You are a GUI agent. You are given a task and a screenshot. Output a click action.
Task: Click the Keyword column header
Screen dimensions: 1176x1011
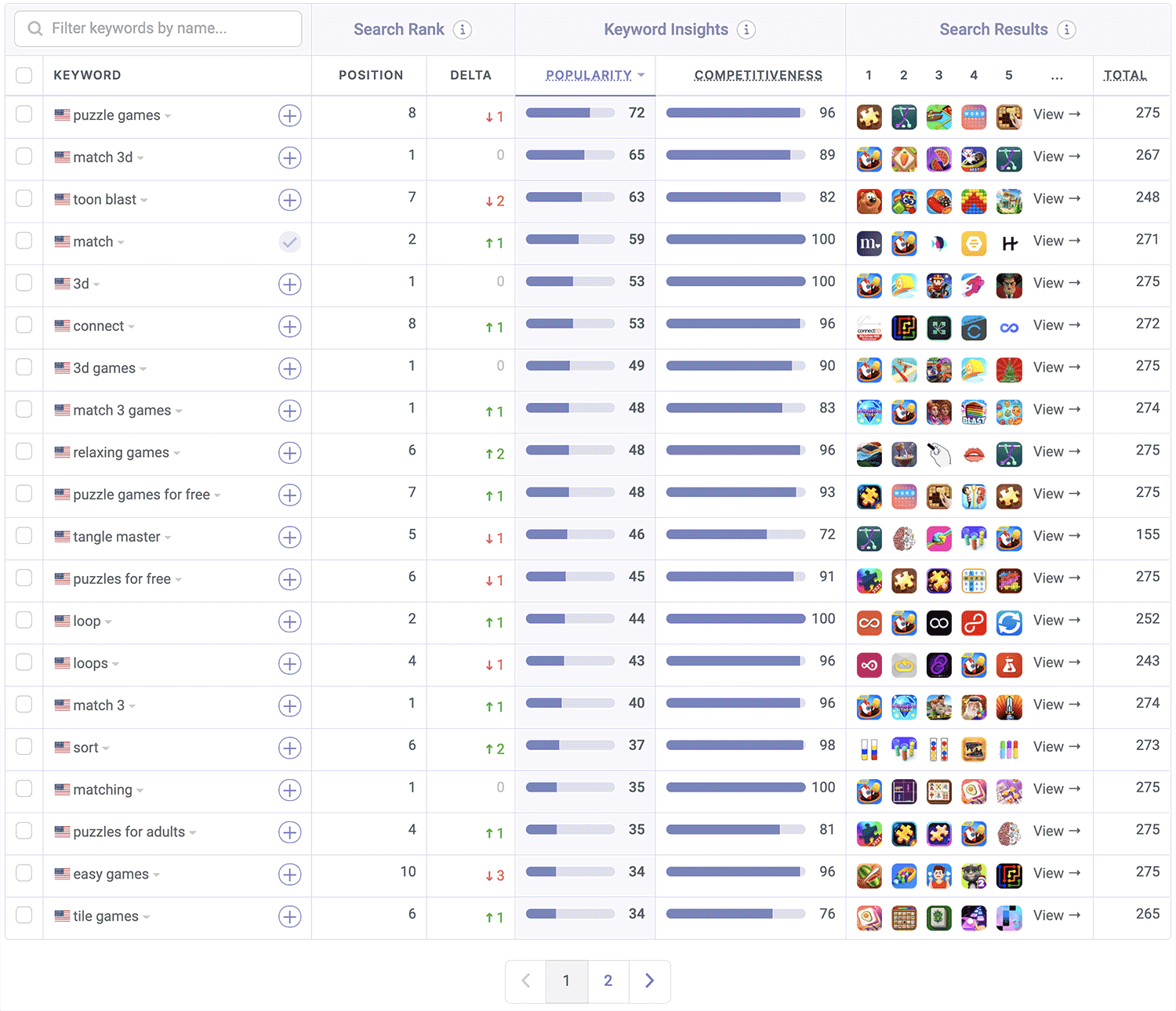87,75
